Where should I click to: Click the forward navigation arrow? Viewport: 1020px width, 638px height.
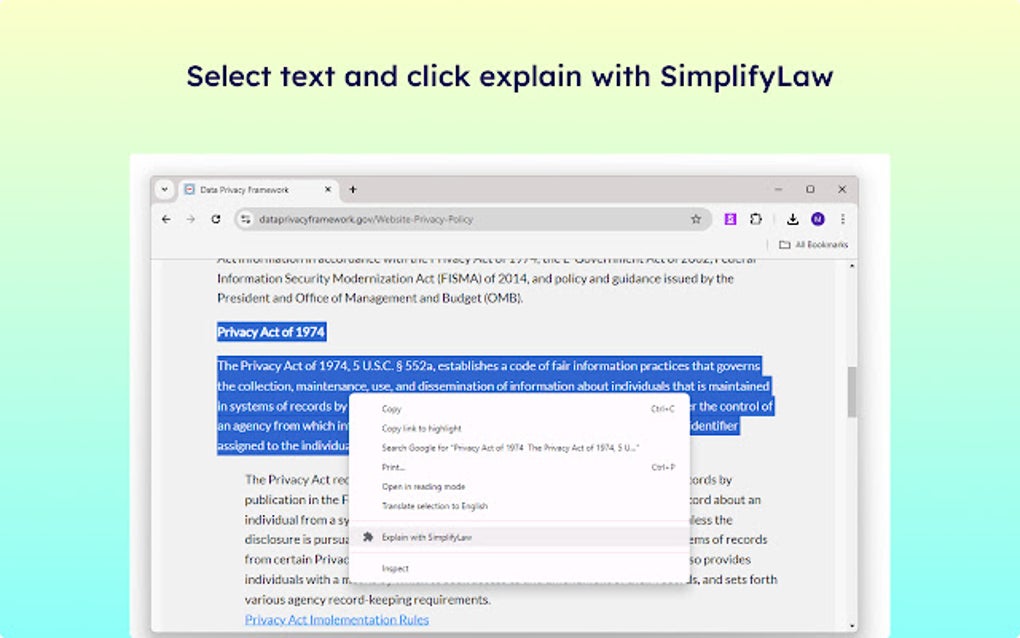click(x=191, y=219)
